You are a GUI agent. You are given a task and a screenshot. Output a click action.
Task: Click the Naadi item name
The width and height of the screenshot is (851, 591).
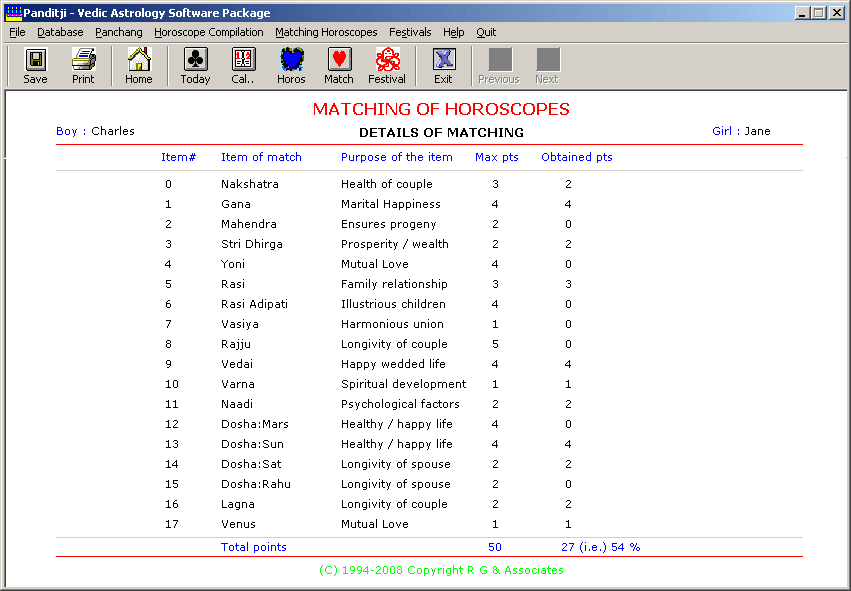coord(237,404)
